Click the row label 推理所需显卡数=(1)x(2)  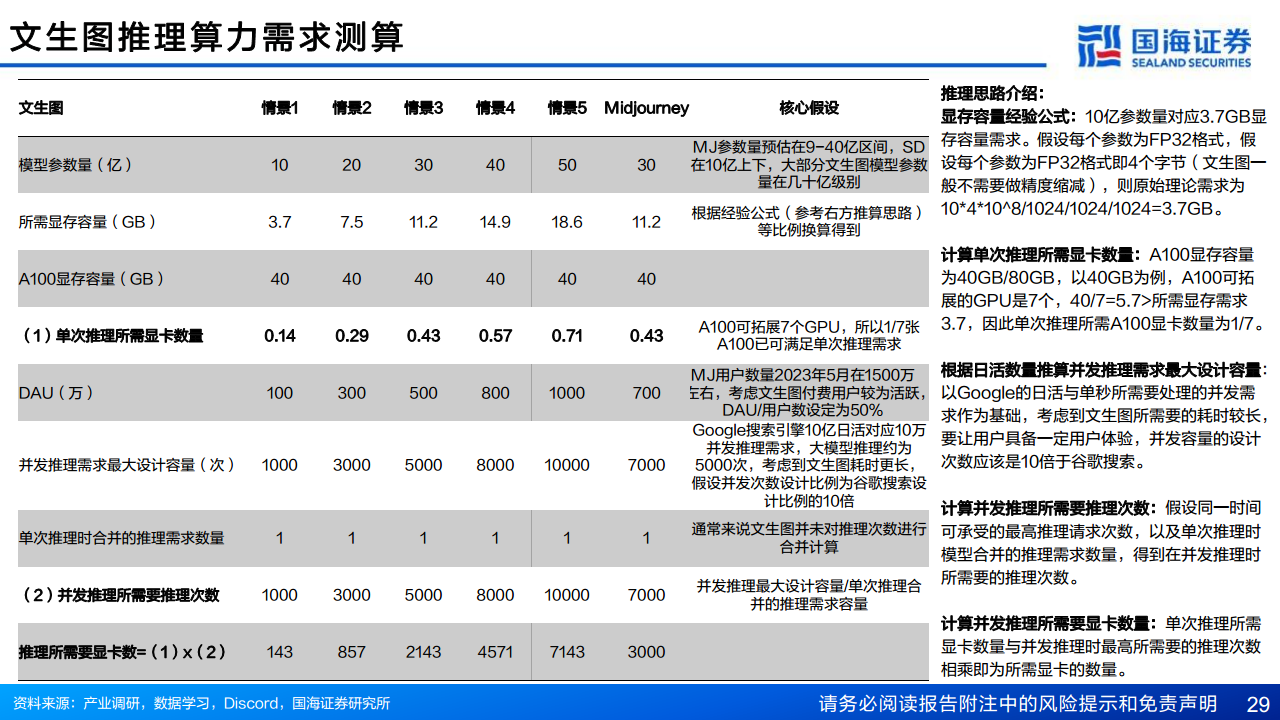pyautogui.click(x=122, y=652)
